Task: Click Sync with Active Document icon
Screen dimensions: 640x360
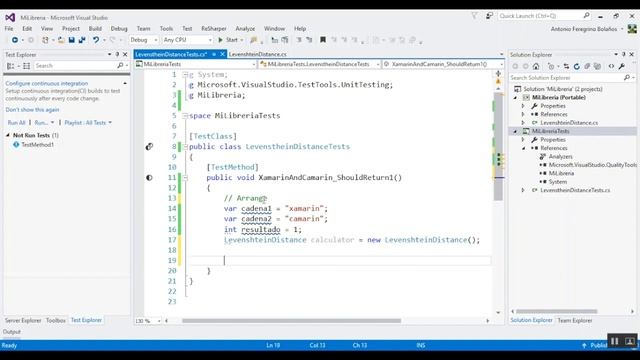Action: tap(566, 66)
